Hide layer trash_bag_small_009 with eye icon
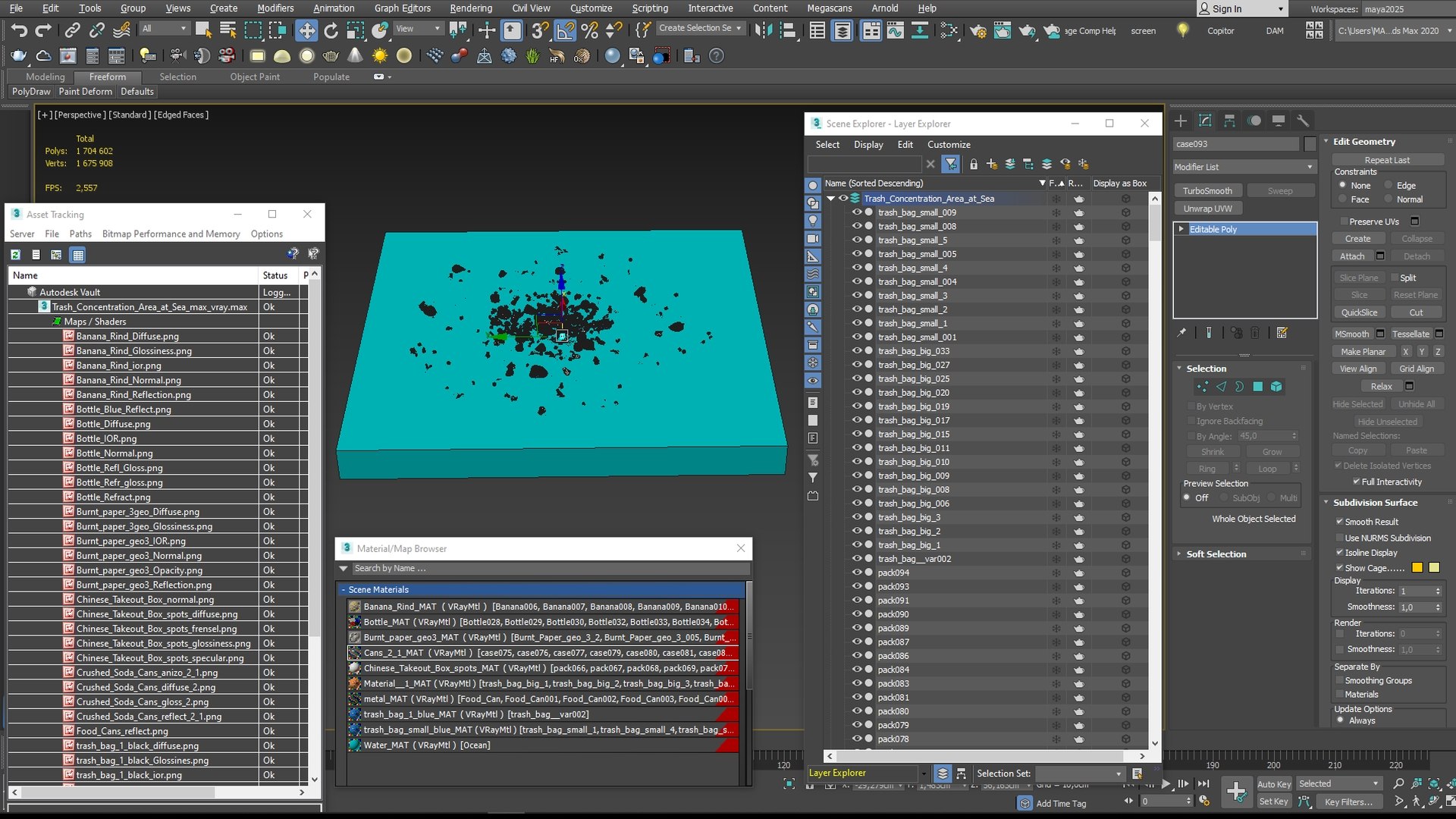The height and width of the screenshot is (819, 1456). pos(856,213)
